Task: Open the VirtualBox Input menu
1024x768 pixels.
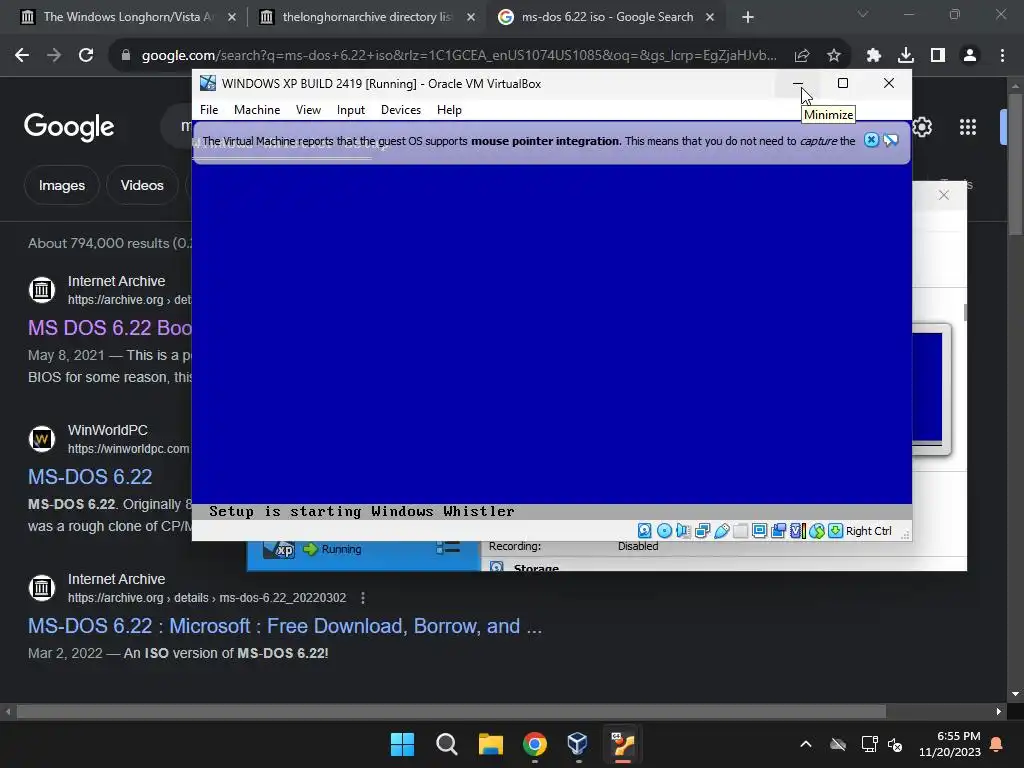Action: coord(351,110)
